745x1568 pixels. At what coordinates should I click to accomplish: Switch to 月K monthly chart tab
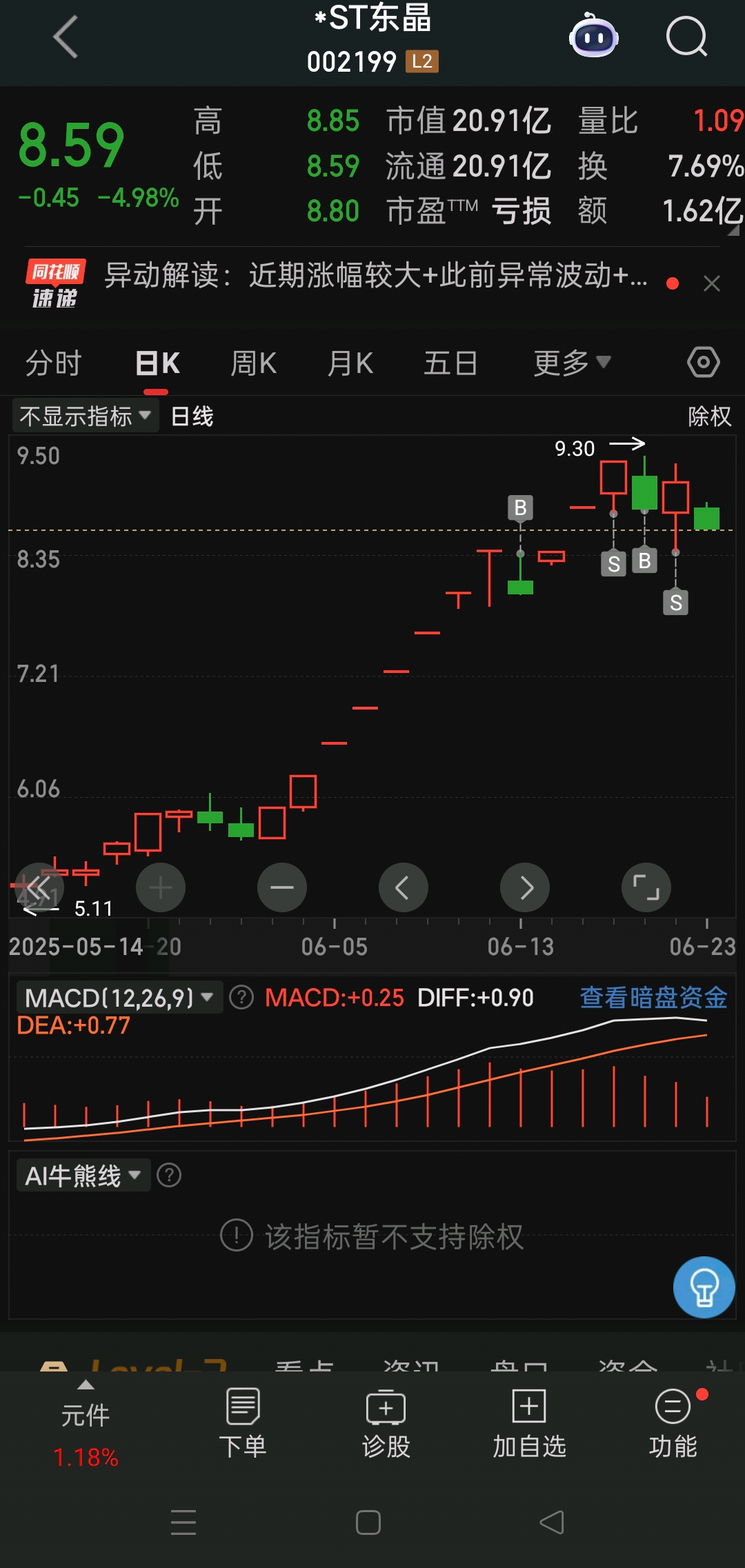[350, 363]
